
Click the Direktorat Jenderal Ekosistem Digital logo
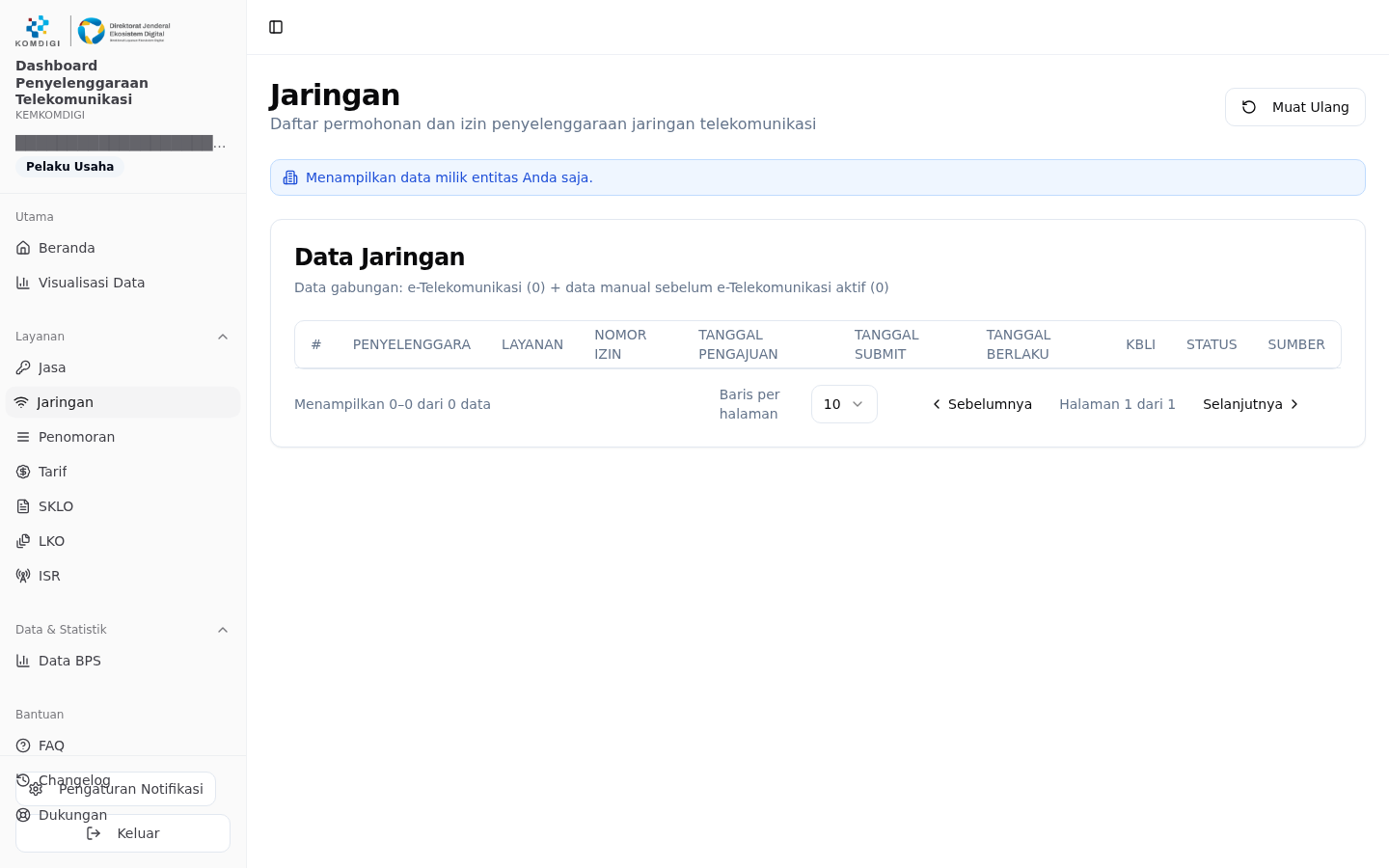point(124,31)
